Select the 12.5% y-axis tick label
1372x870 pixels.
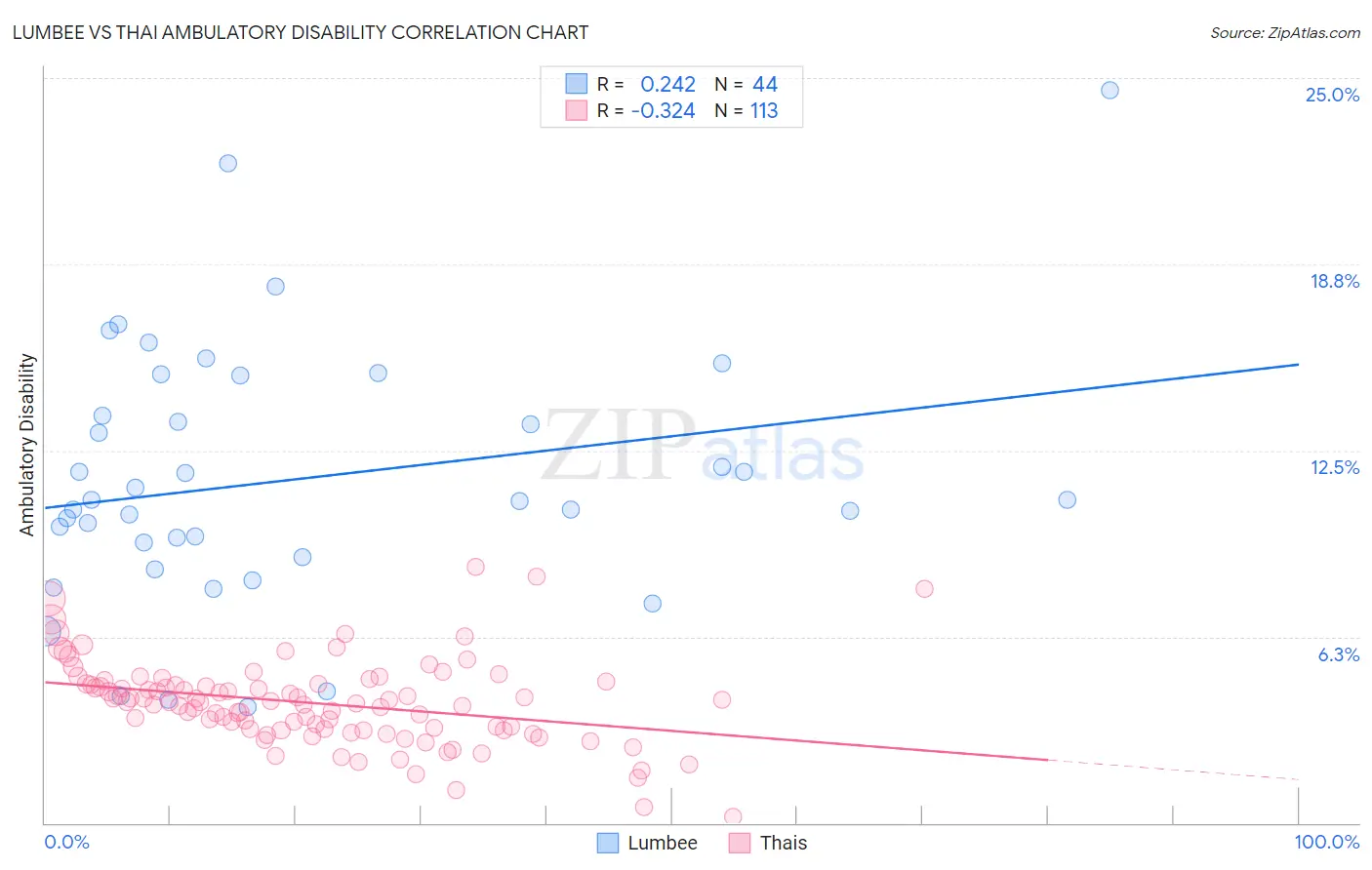1334,467
